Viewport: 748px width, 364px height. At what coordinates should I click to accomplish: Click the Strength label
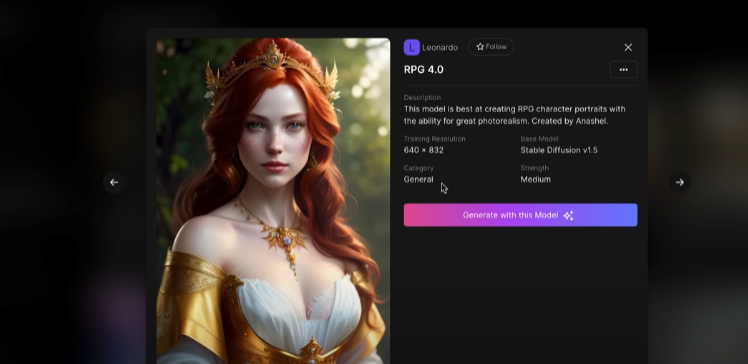coord(535,168)
